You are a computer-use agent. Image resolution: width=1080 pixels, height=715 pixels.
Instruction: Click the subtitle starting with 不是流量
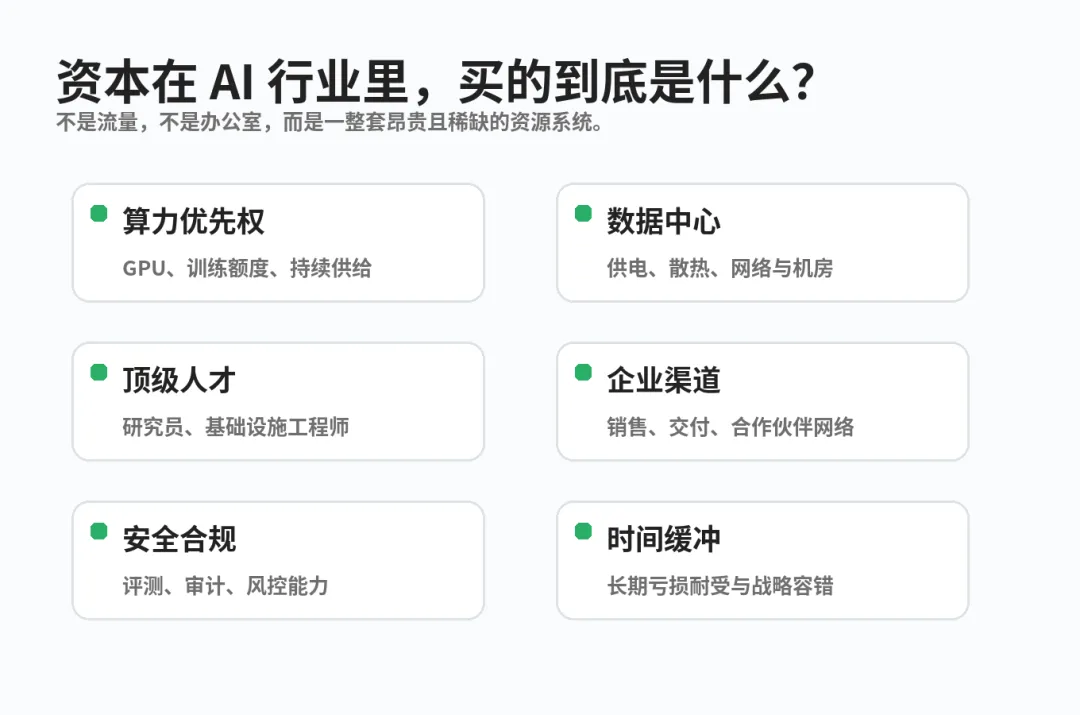[x=329, y=123]
